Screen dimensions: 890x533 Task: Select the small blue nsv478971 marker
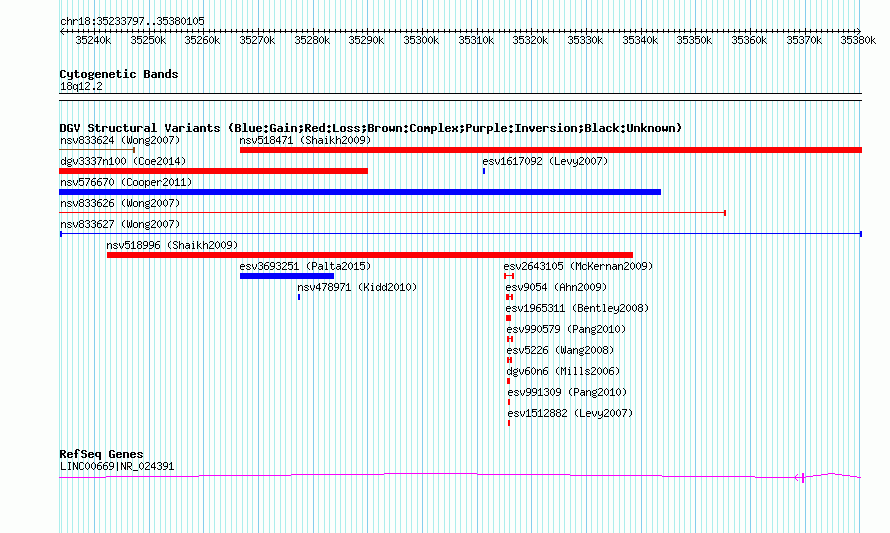(299, 297)
